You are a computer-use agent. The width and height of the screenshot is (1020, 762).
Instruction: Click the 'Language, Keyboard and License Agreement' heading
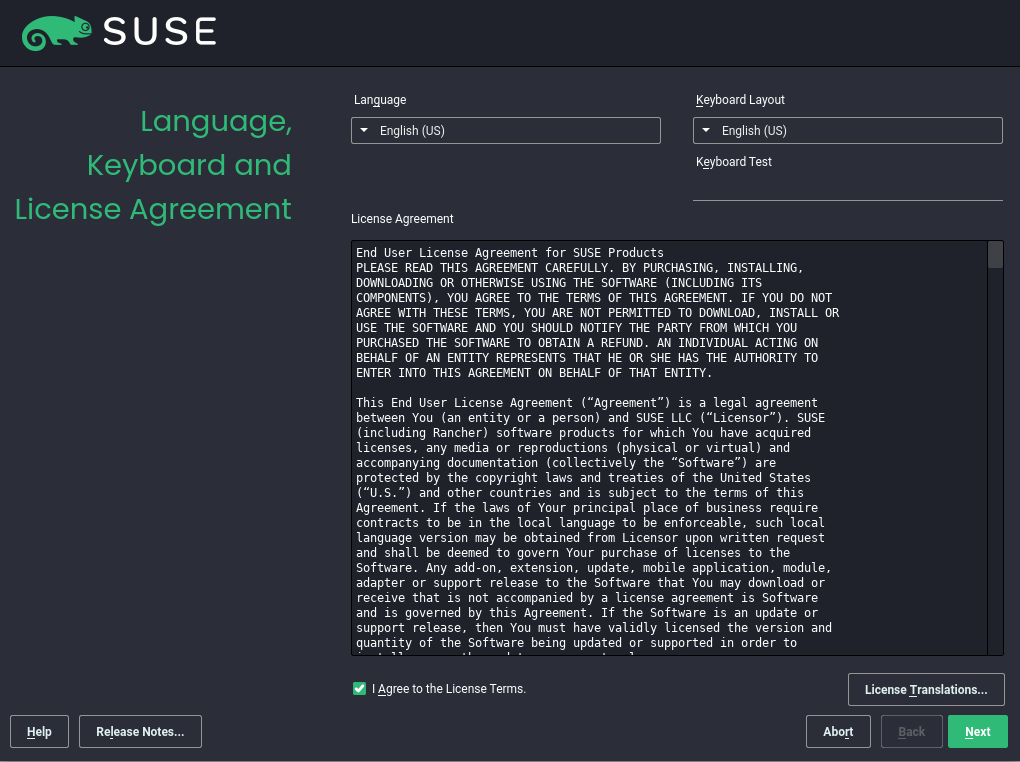pos(153,165)
